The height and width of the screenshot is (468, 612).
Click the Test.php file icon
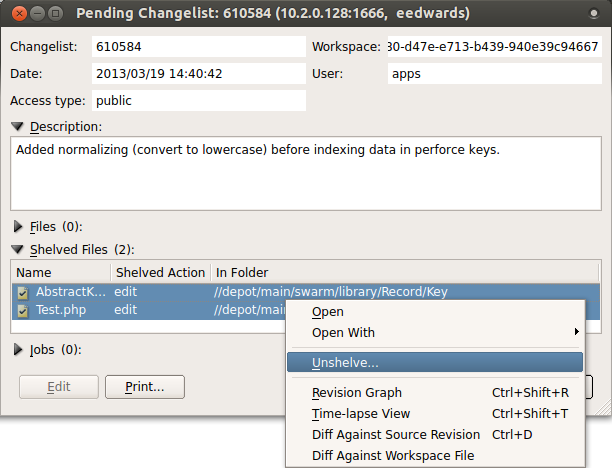23,310
